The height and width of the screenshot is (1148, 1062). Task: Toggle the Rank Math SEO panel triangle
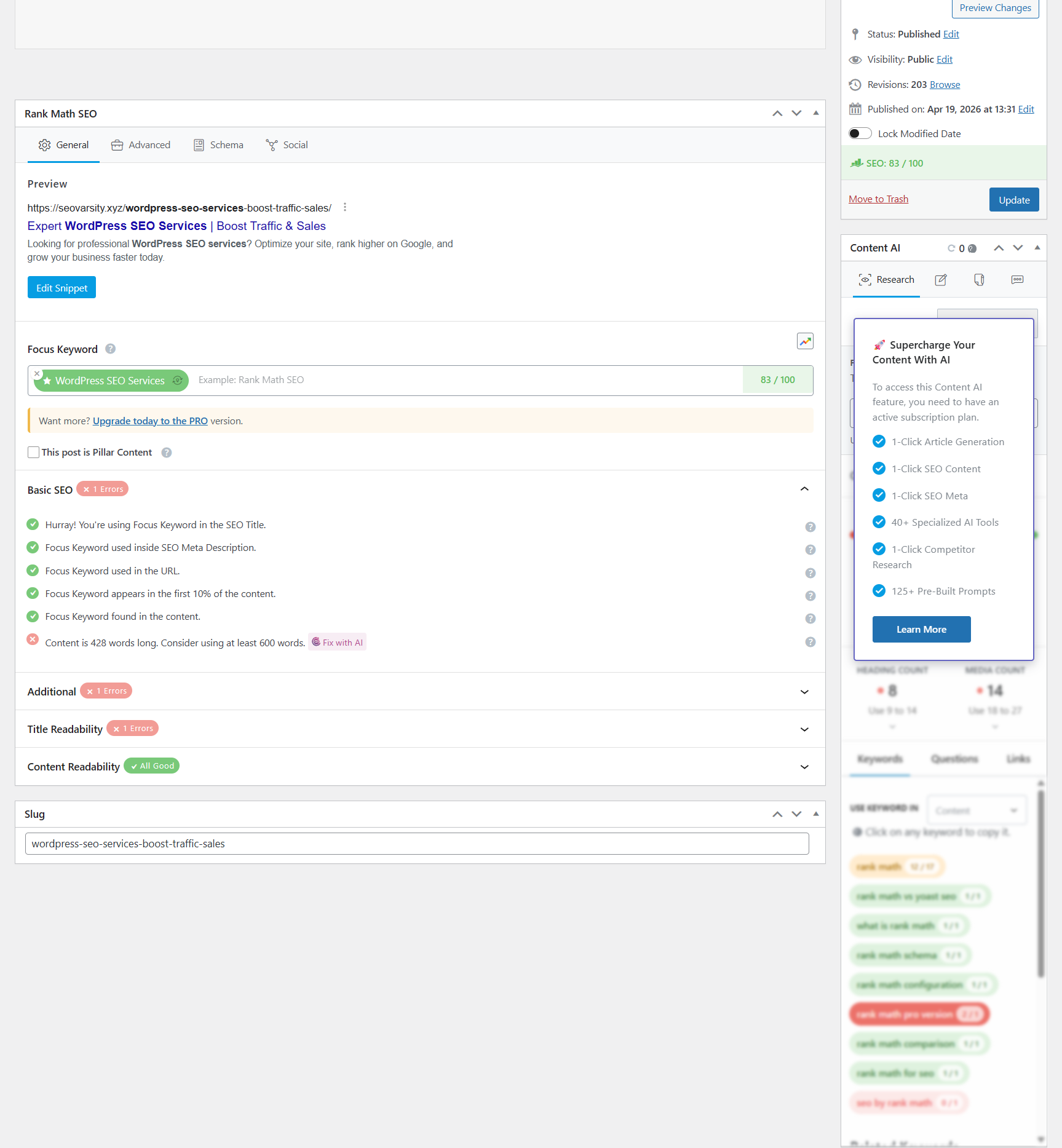816,113
